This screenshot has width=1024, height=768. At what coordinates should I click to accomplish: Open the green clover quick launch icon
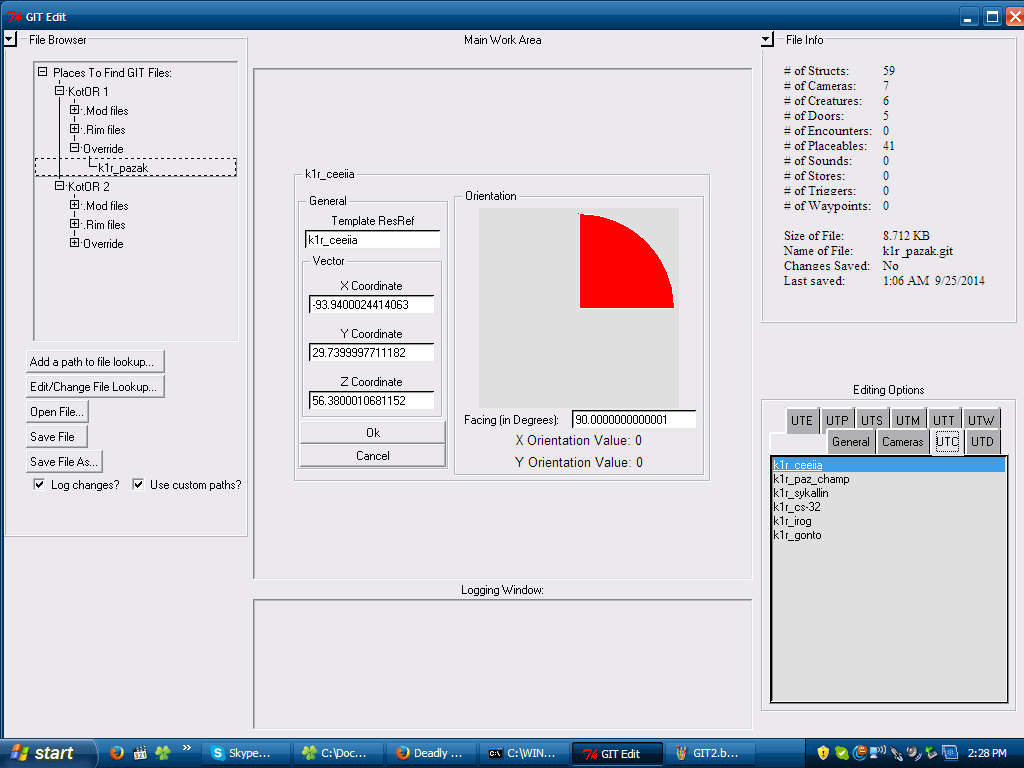163,753
